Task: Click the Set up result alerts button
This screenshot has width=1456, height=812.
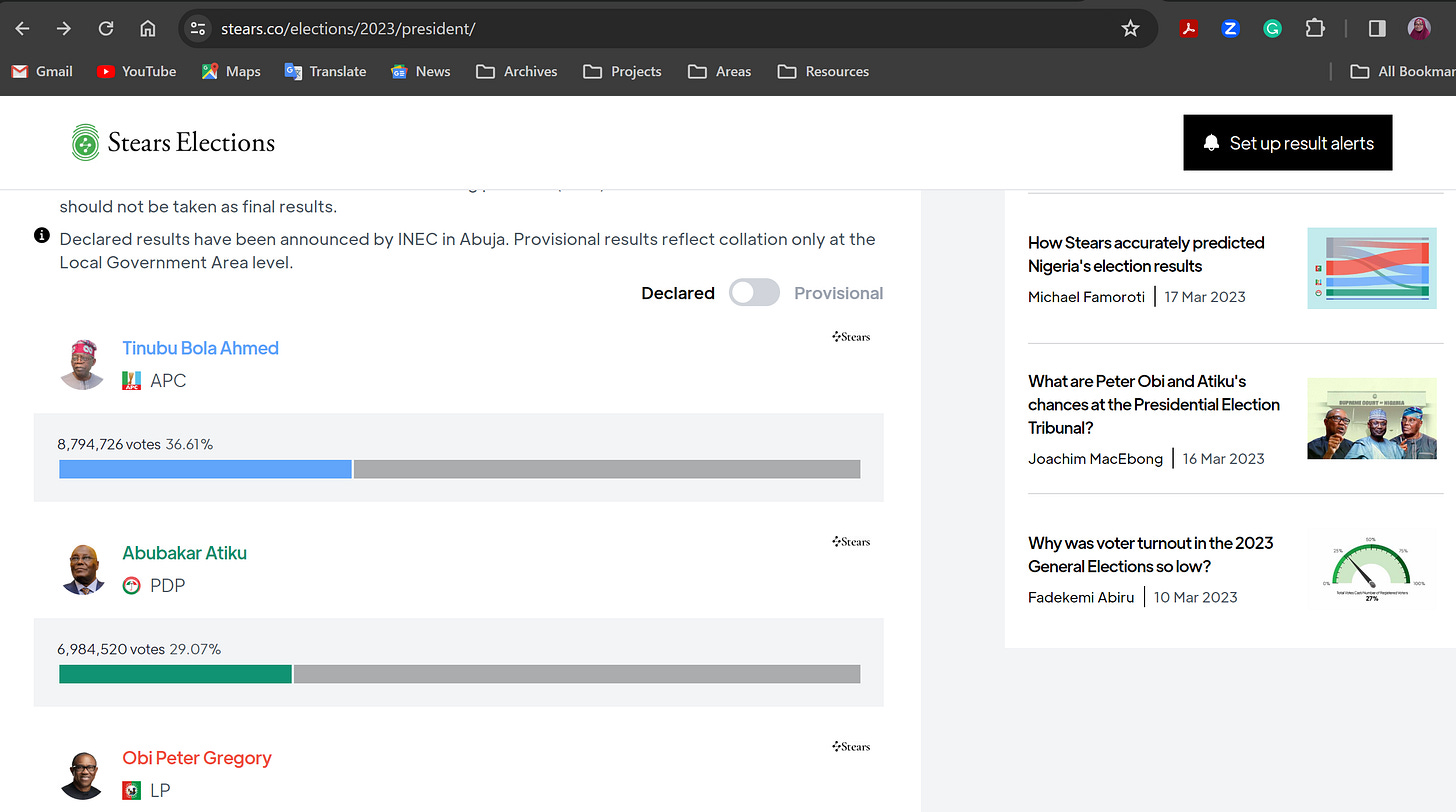Action: (1288, 142)
